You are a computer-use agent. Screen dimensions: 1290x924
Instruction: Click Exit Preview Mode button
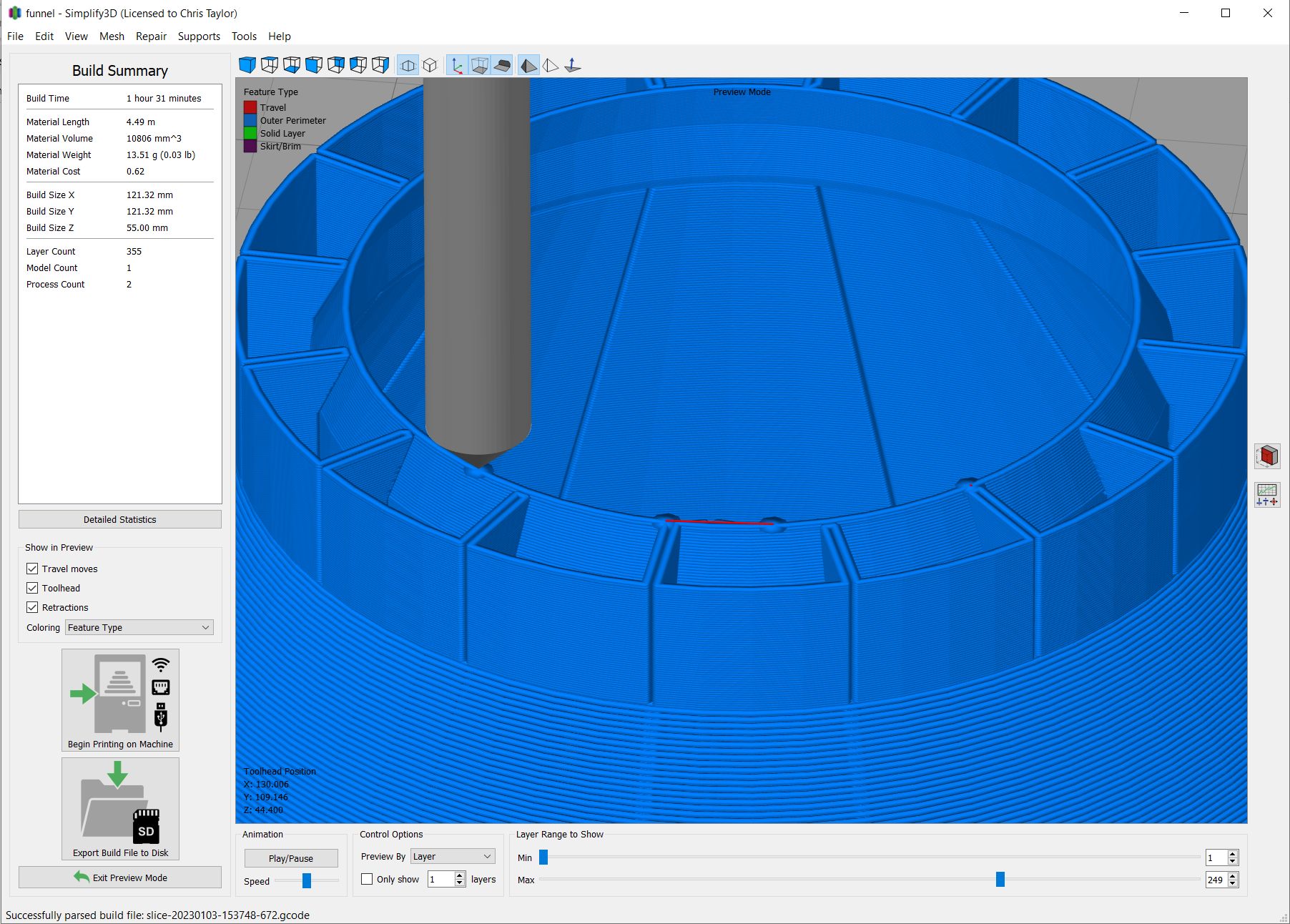tap(120, 878)
